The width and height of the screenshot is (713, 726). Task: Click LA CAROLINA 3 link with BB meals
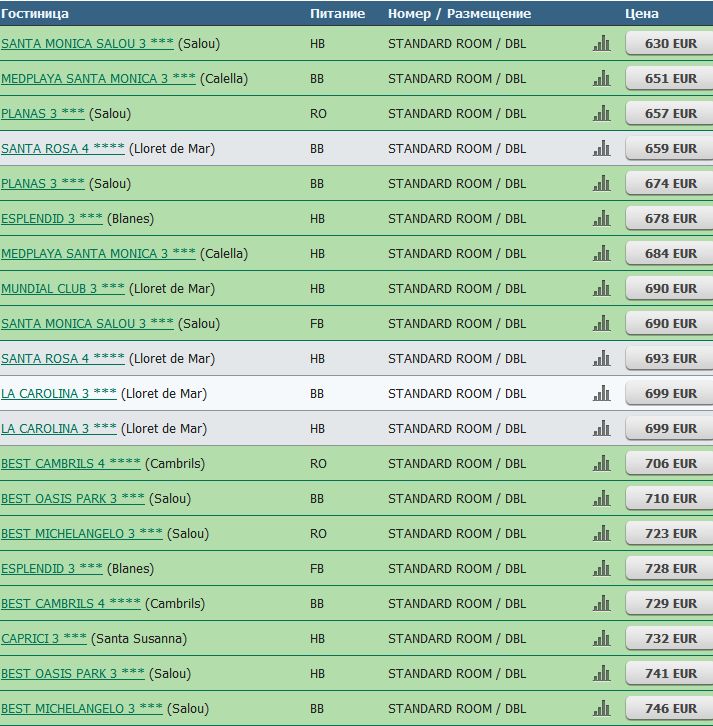click(x=59, y=394)
